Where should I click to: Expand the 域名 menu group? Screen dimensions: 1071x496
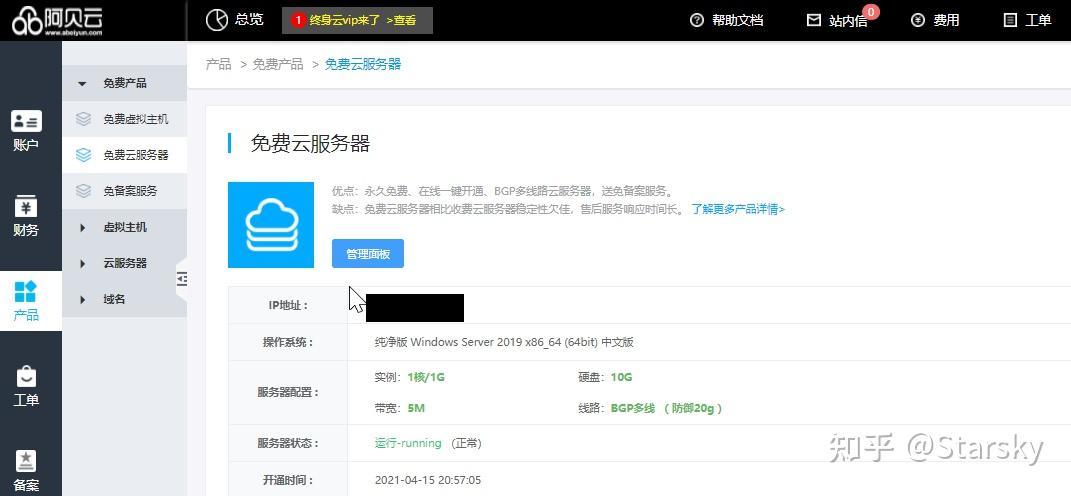click(x=124, y=299)
